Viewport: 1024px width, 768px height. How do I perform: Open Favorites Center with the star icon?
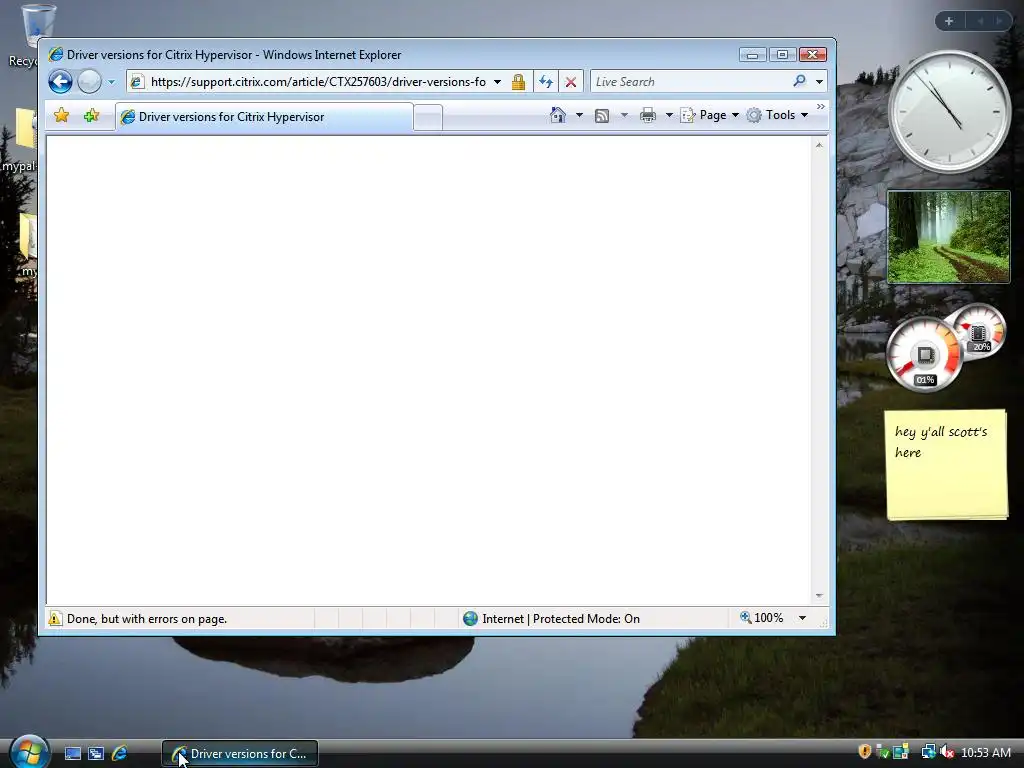click(61, 116)
